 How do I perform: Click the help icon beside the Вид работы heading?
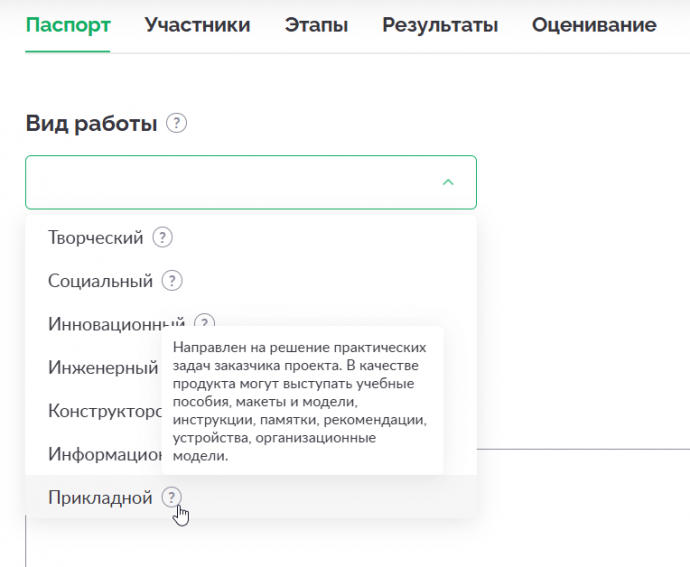[x=177, y=124]
